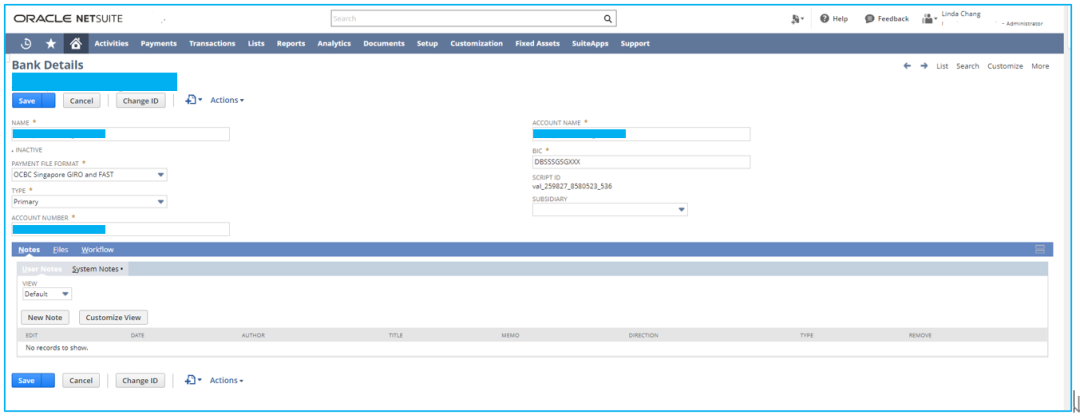Switch to the Files subtab
The image size is (1080, 419).
pyautogui.click(x=61, y=249)
